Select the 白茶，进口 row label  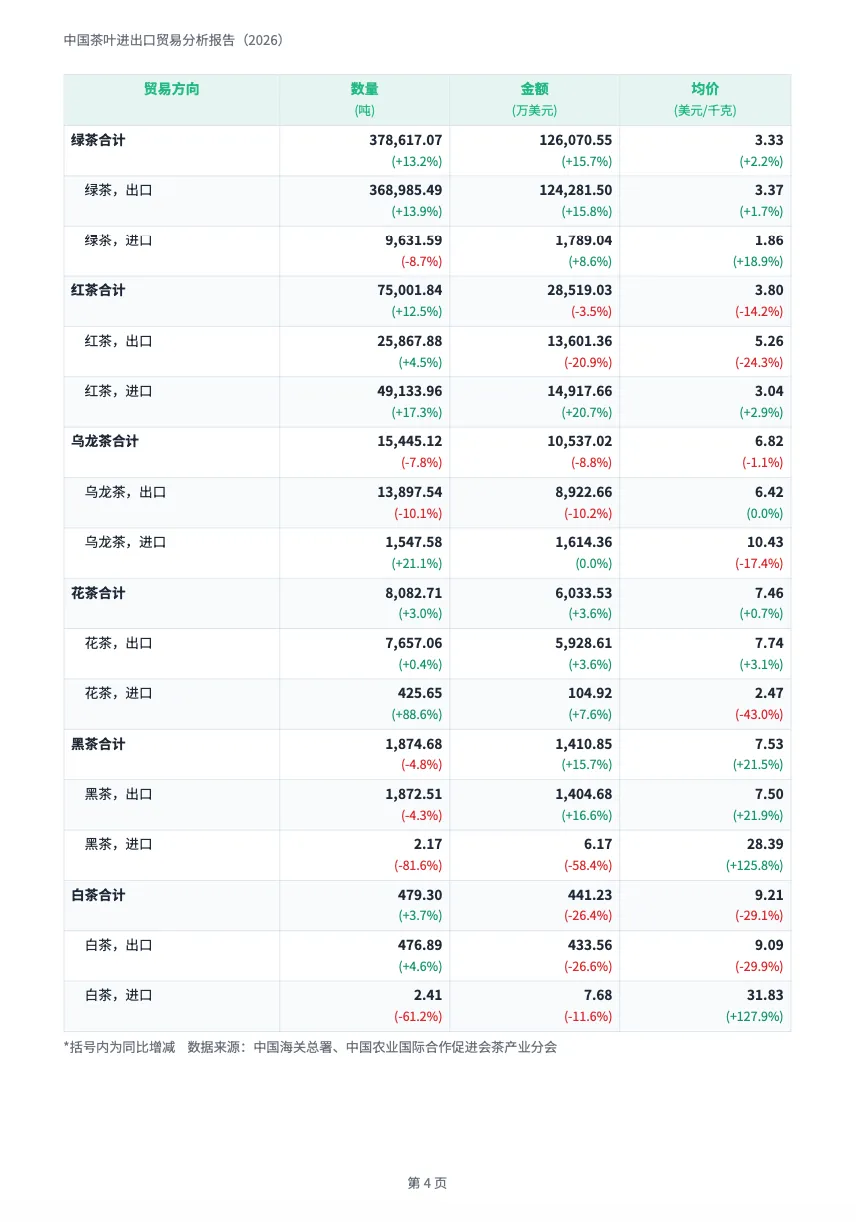click(x=118, y=995)
